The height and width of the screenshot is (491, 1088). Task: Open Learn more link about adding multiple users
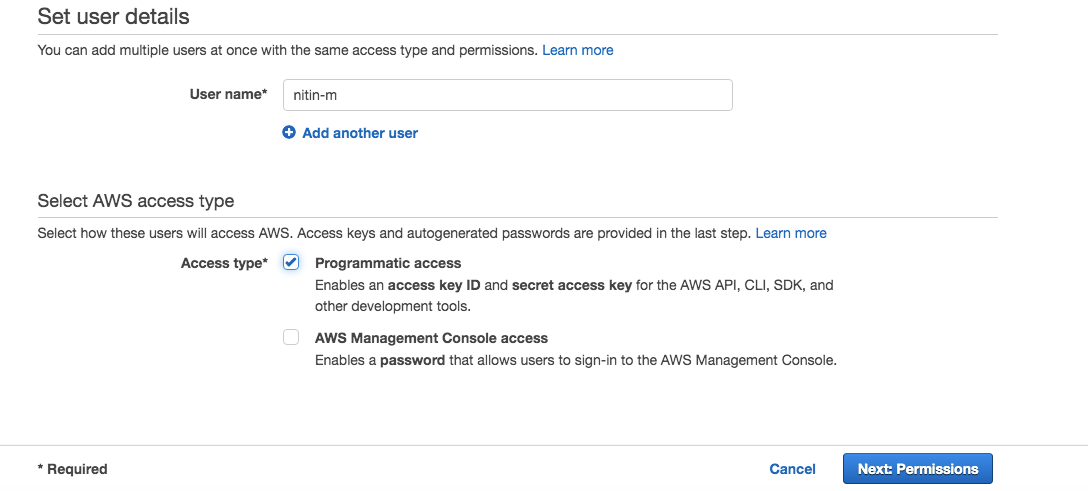577,50
